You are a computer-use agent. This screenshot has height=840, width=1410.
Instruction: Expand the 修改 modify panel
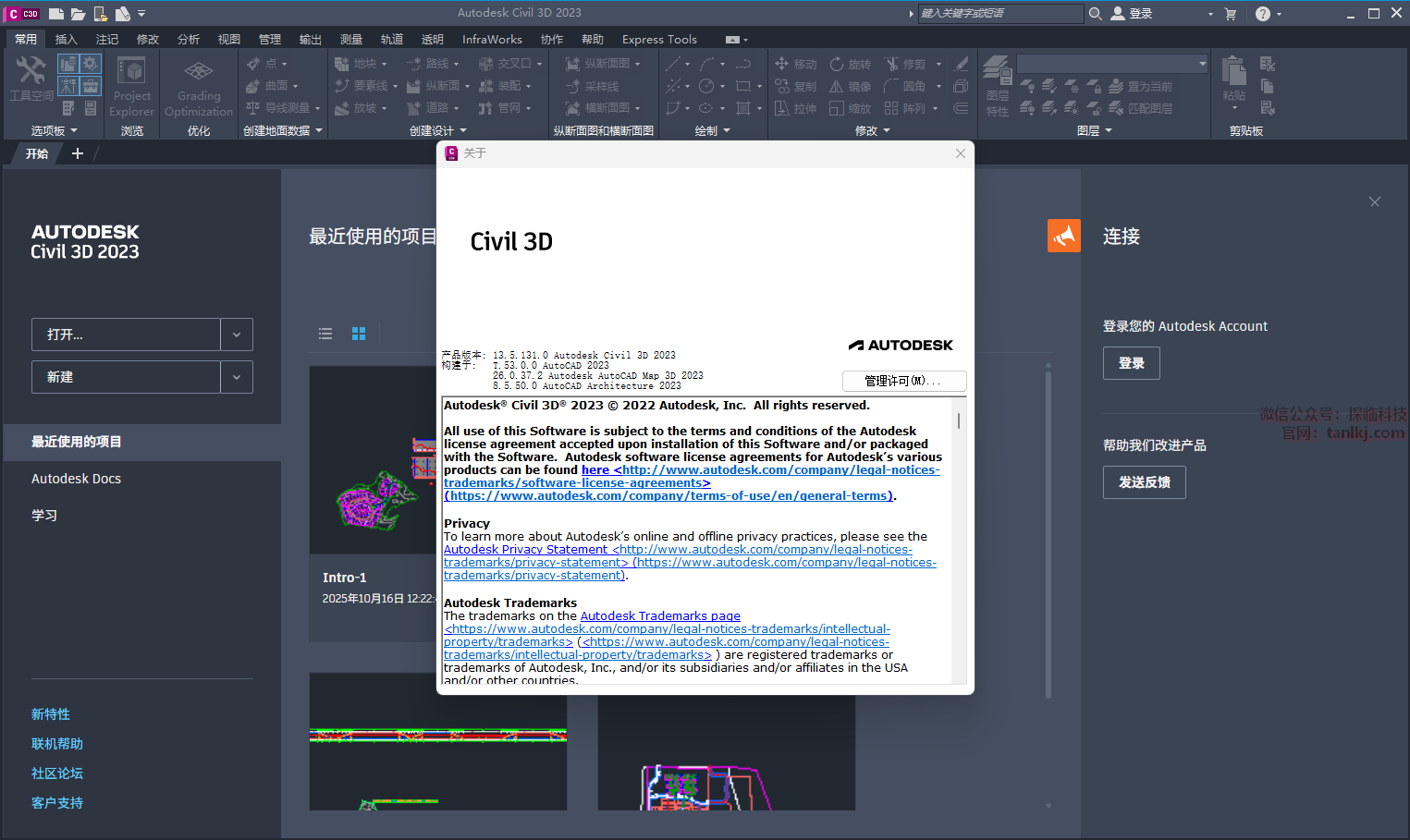tap(873, 131)
